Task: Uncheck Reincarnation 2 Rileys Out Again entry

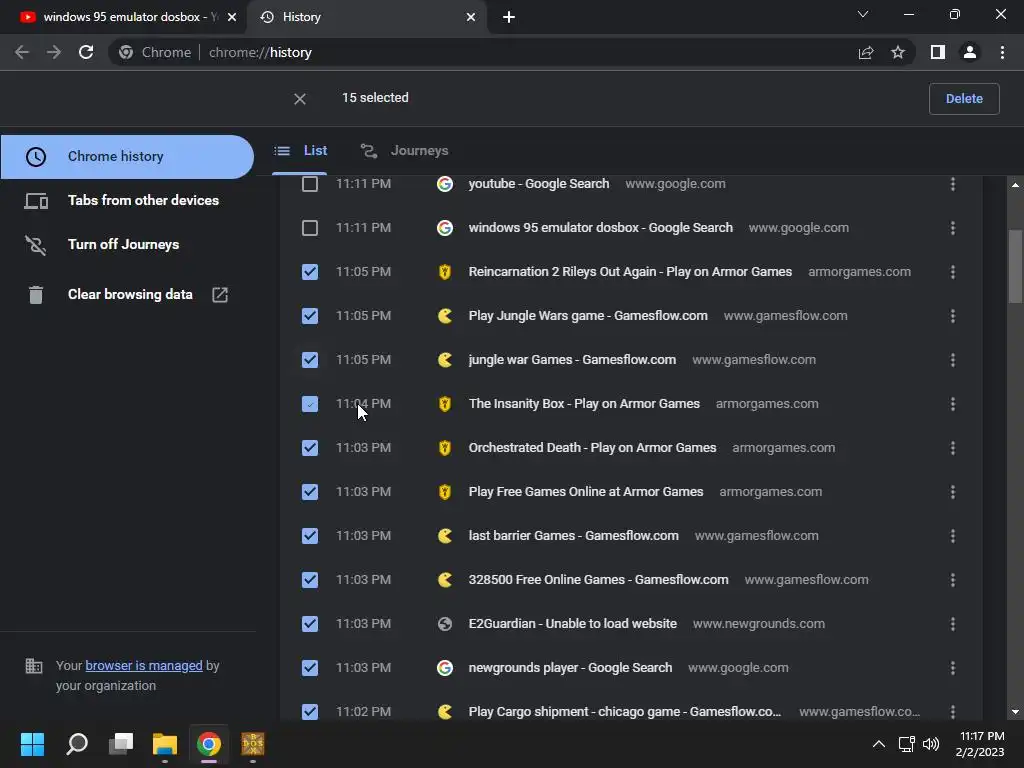Action: [310, 272]
